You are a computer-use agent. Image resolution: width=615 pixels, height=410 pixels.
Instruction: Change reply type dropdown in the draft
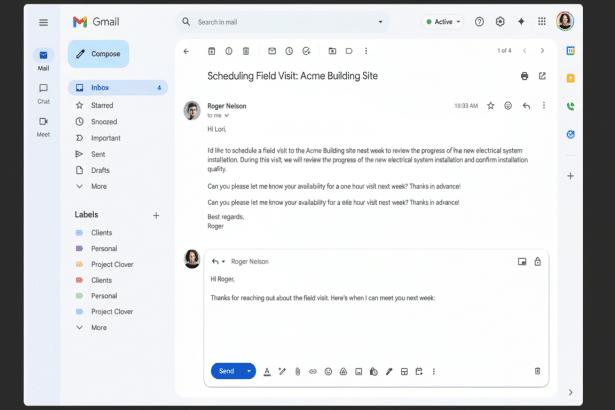click(x=218, y=262)
